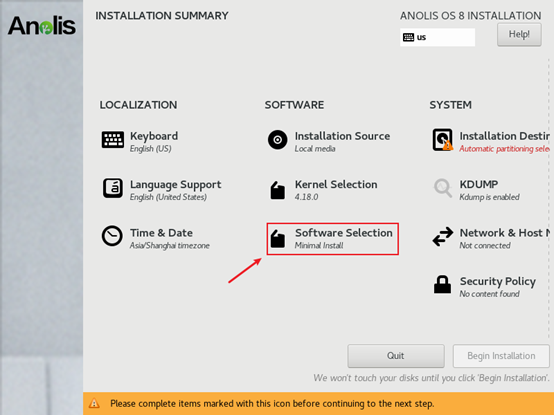This screenshot has height=415, width=554.
Task: Click the 'Not connected' network status
Action: pos(485,245)
